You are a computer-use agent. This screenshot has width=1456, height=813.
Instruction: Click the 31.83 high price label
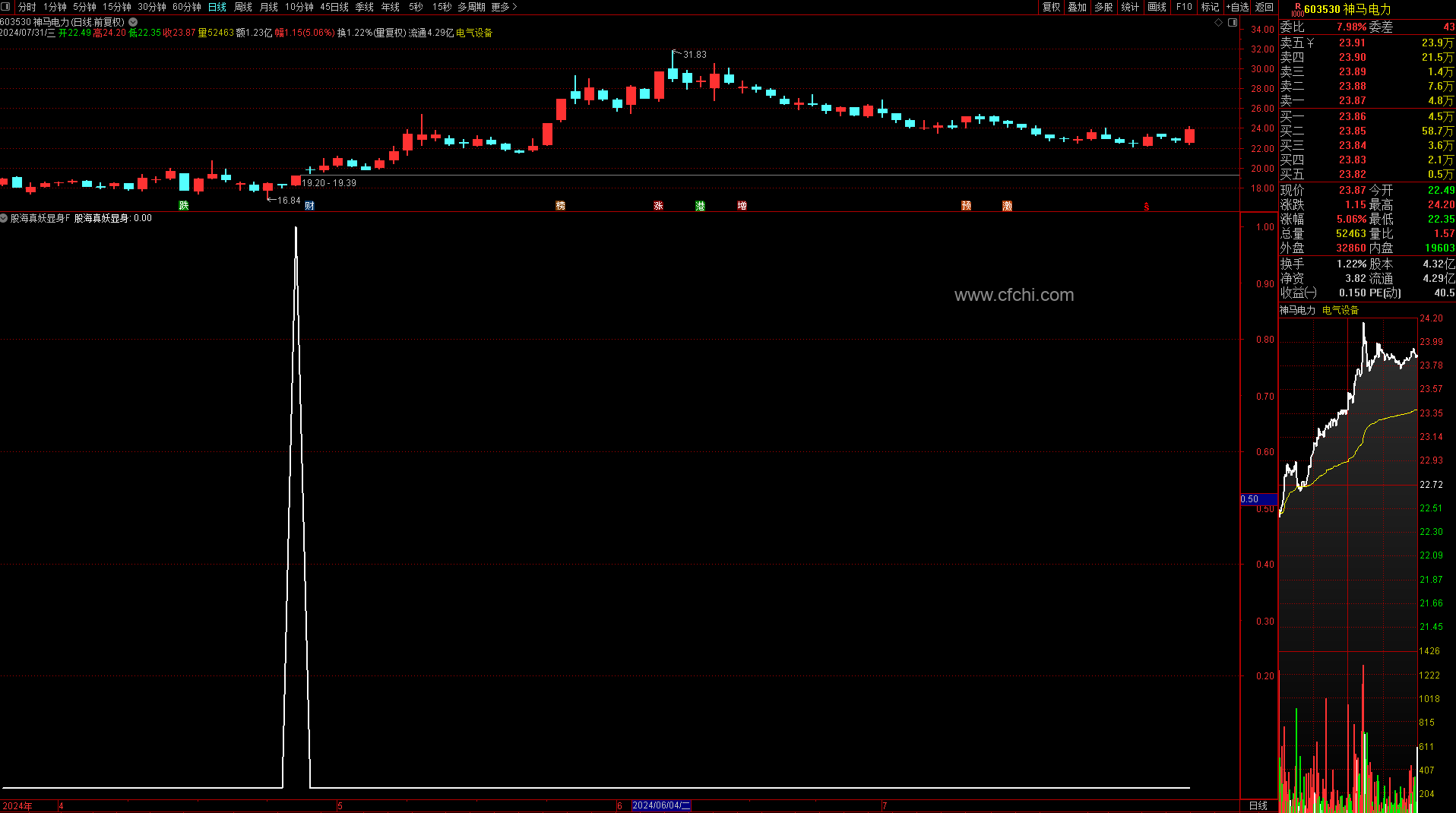[x=695, y=55]
